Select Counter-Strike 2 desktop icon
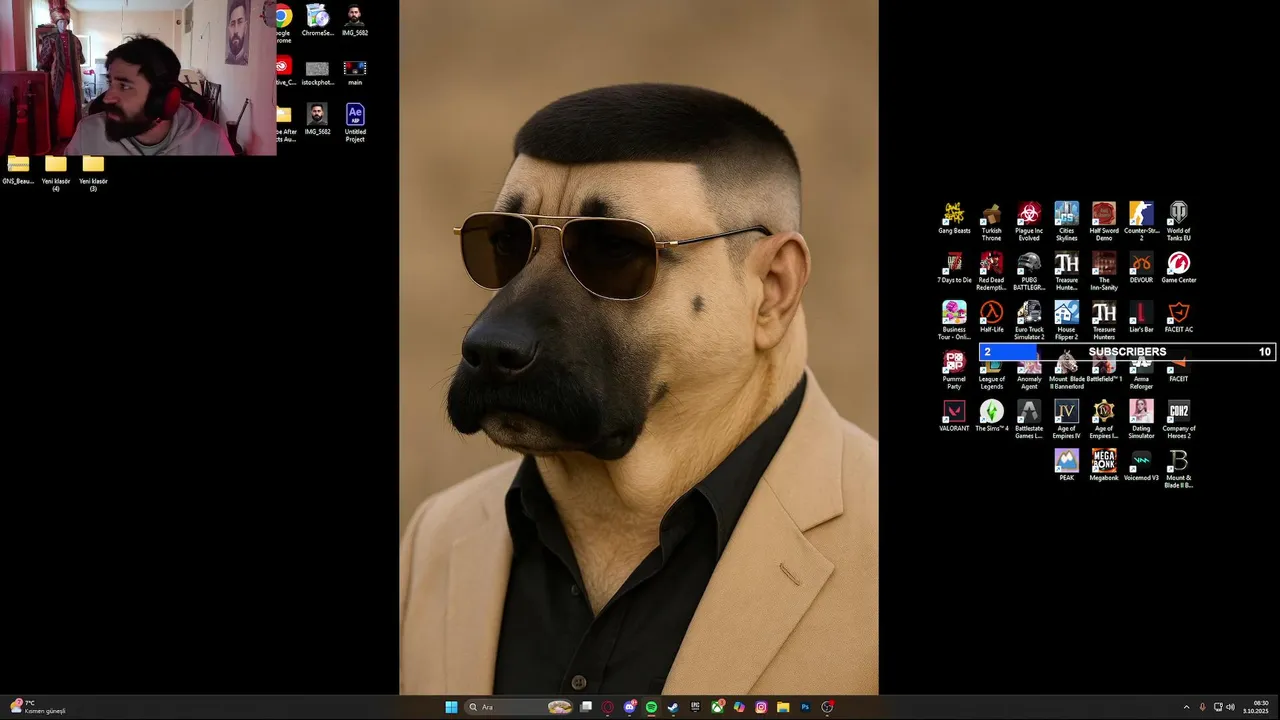 (x=1141, y=220)
